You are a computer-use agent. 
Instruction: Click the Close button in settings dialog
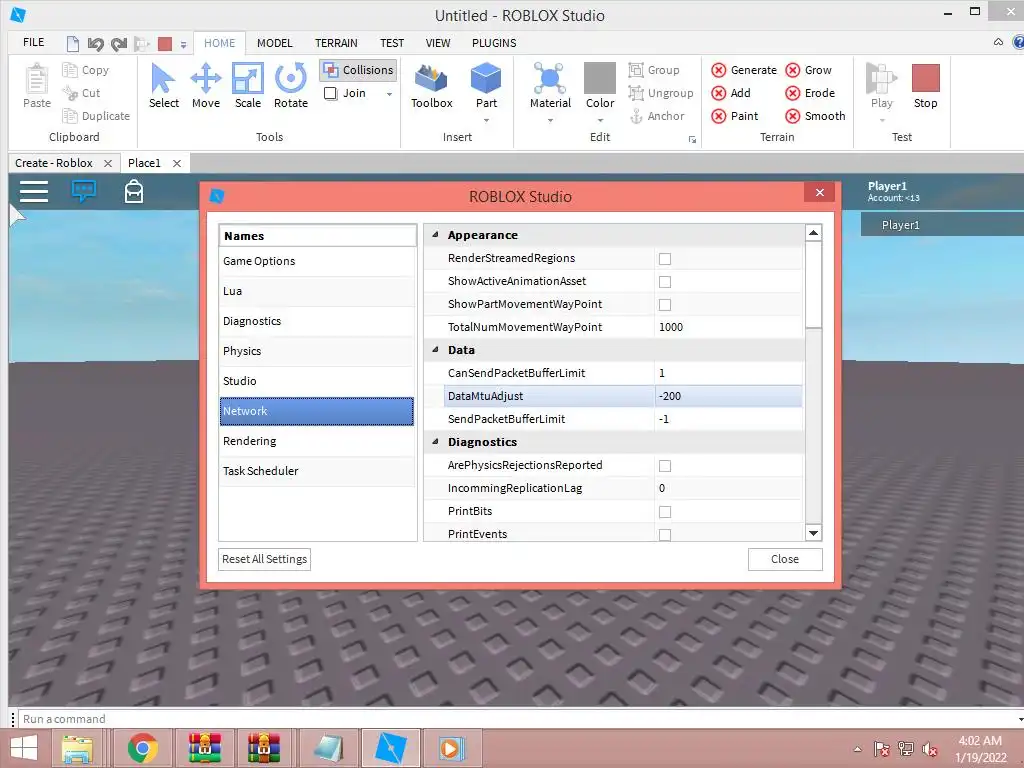coord(784,559)
